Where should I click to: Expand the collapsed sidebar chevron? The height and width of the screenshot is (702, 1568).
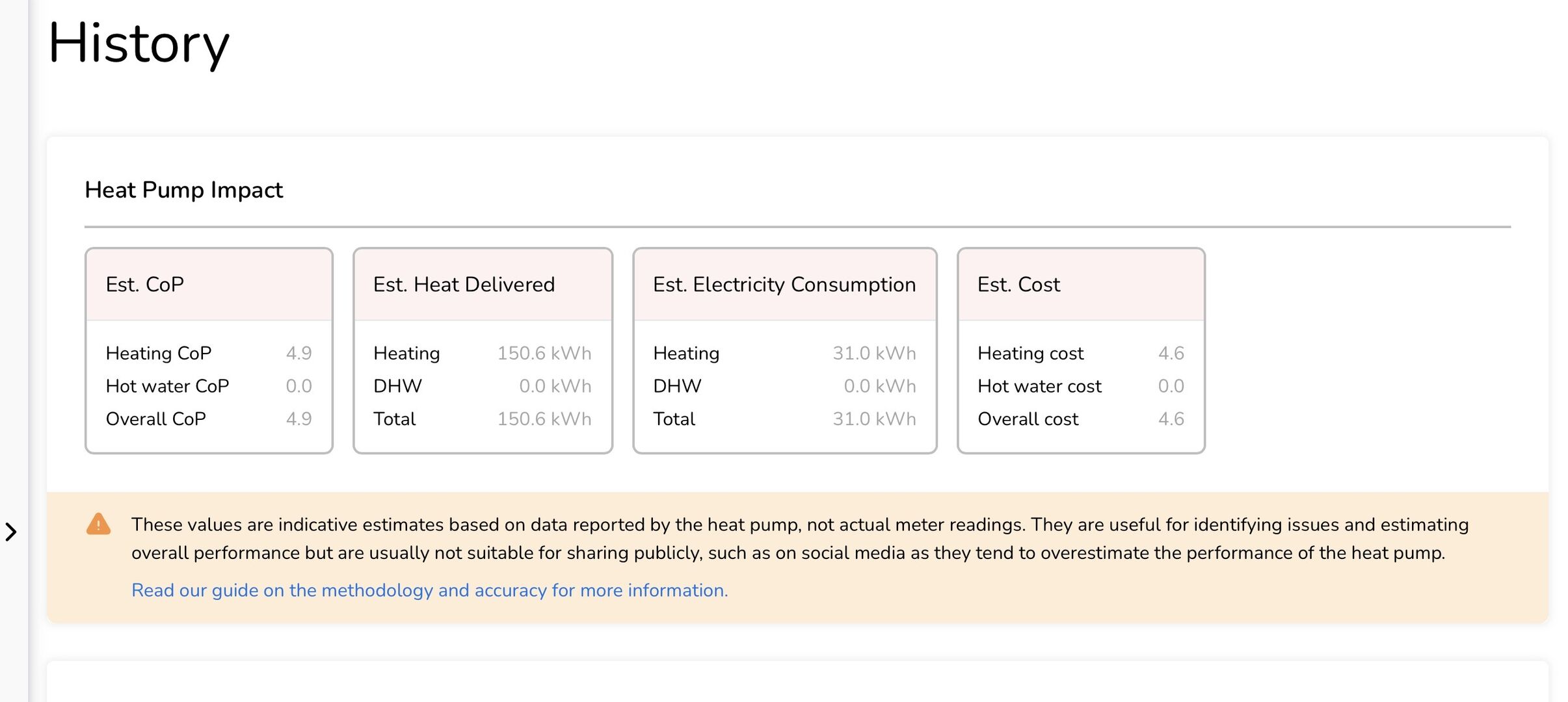click(x=11, y=532)
